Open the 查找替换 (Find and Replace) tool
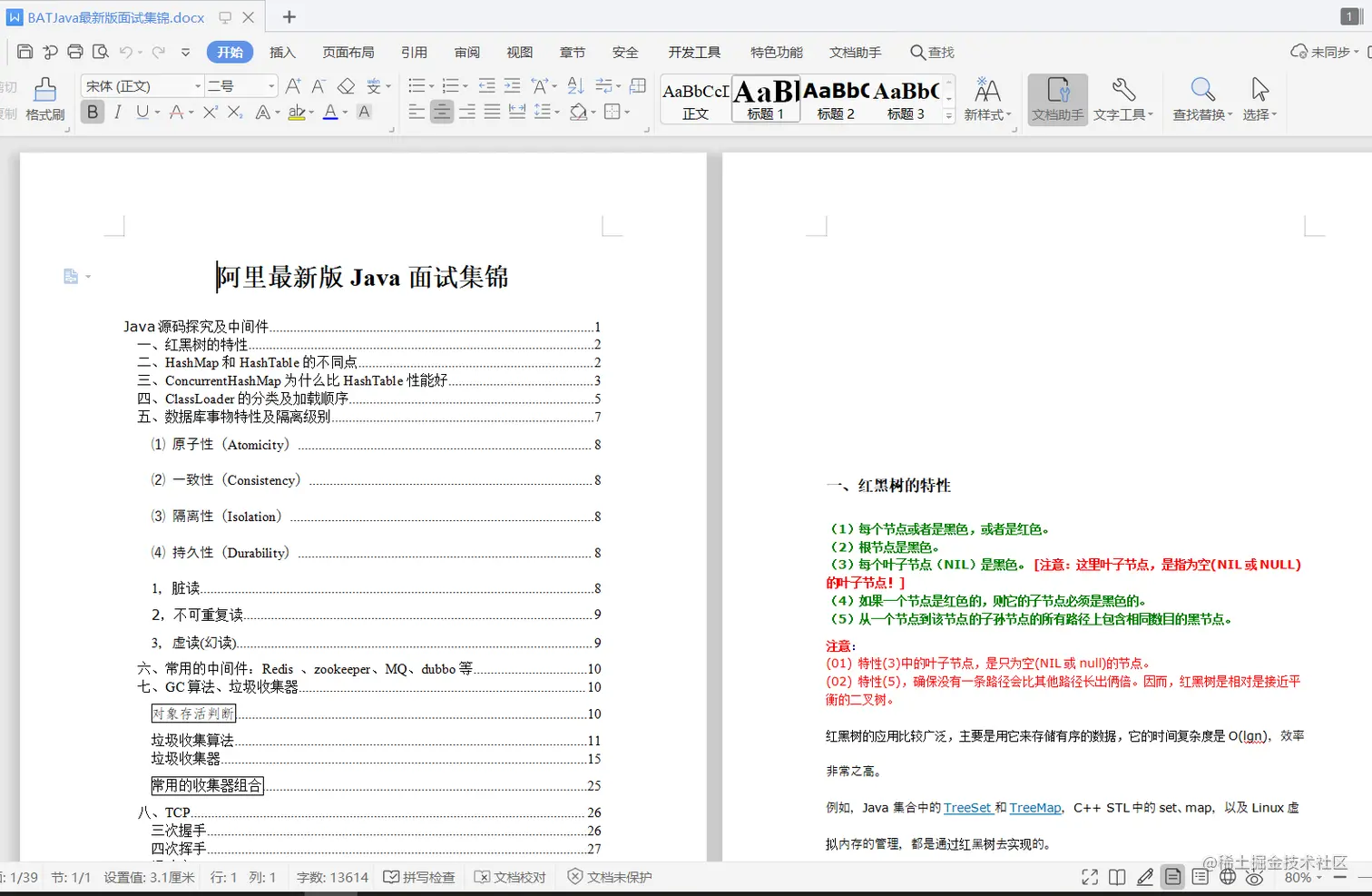Image resolution: width=1372 pixels, height=896 pixels. pyautogui.click(x=1200, y=98)
